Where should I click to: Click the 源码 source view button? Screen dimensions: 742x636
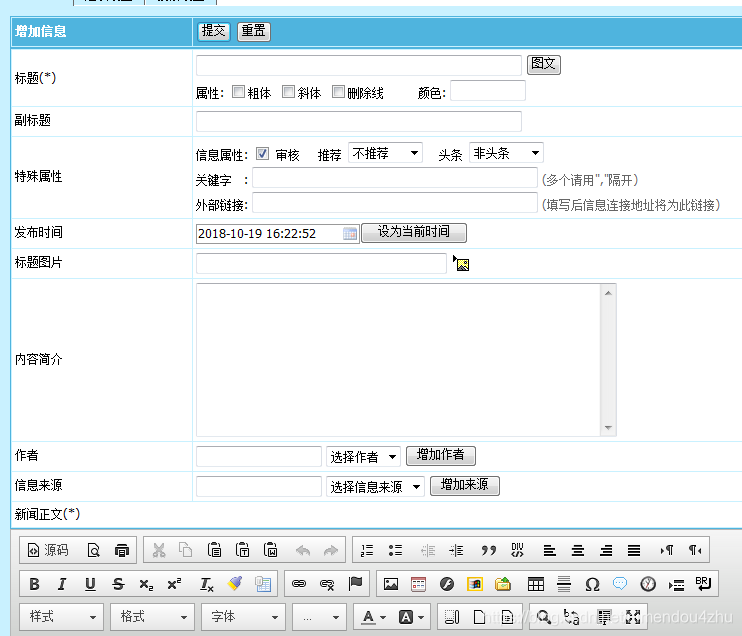[48, 550]
